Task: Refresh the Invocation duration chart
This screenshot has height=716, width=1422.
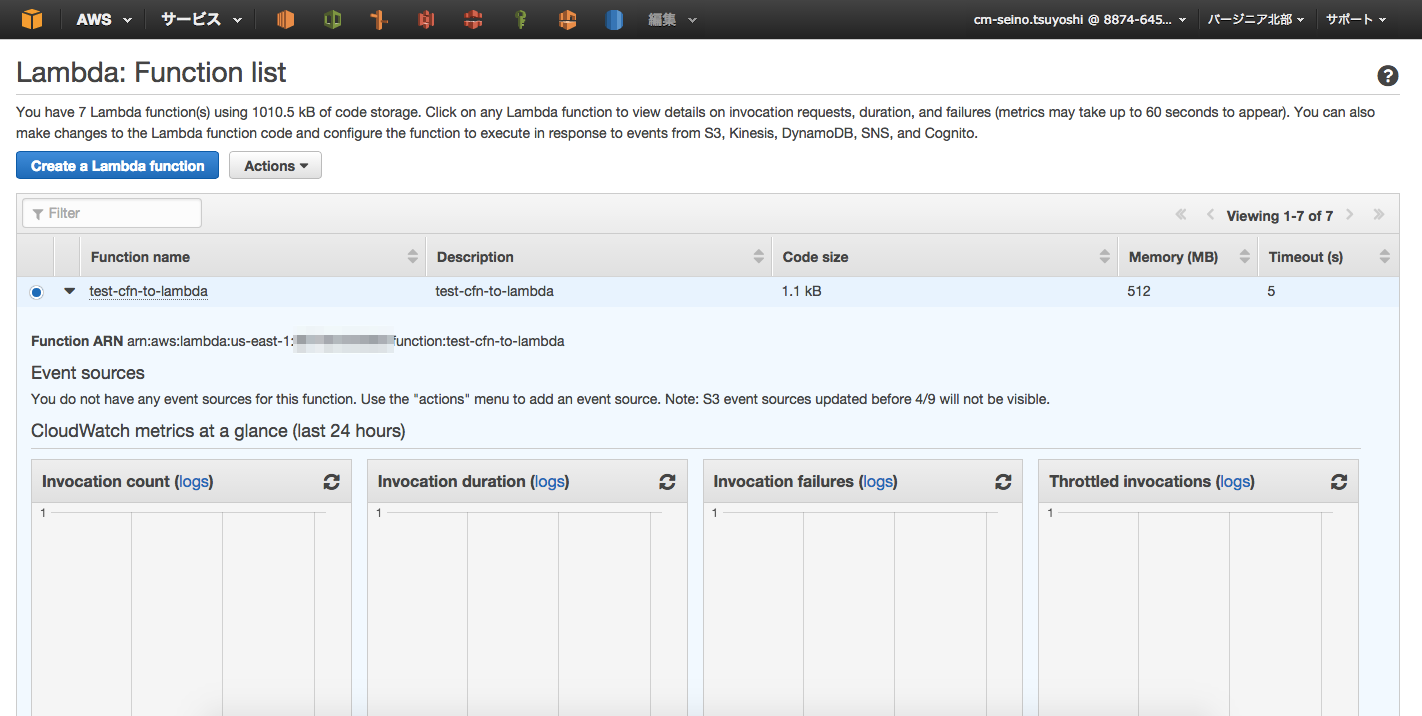Action: [667, 481]
